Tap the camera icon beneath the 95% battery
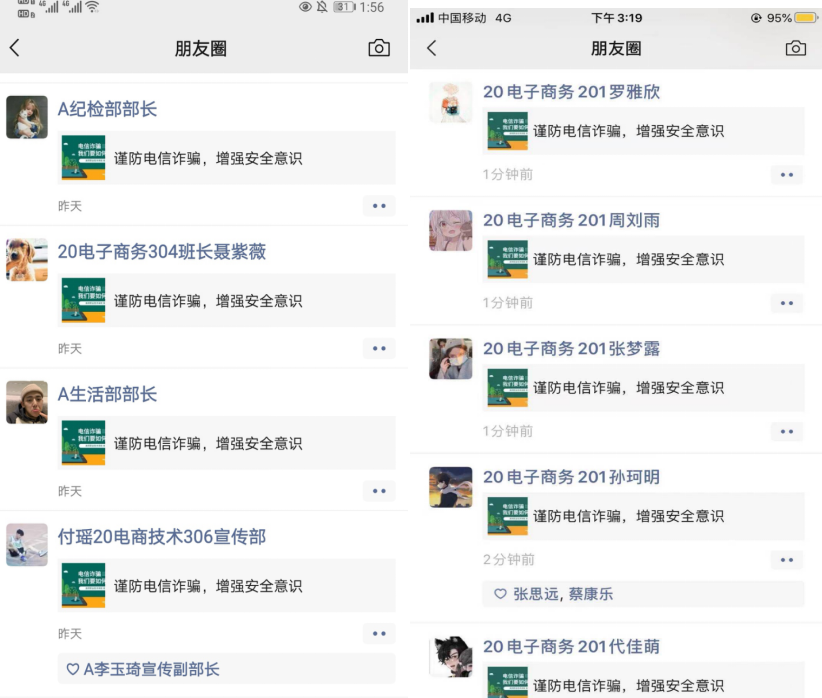The height and width of the screenshot is (698, 822). (x=795, y=48)
